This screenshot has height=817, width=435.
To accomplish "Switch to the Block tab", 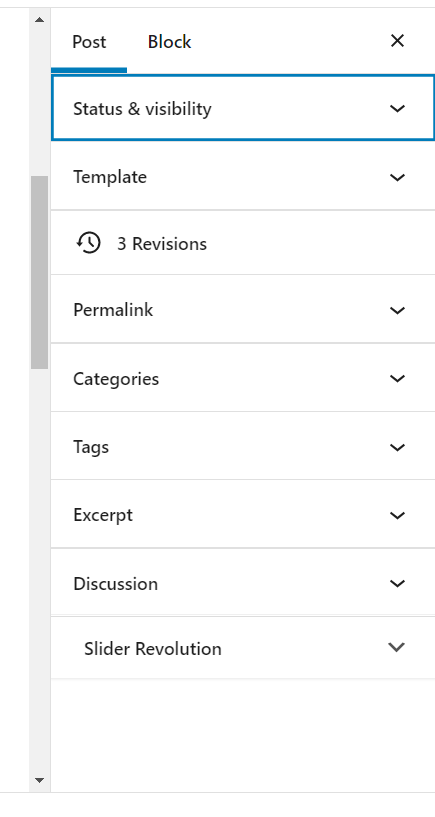I will (x=169, y=42).
